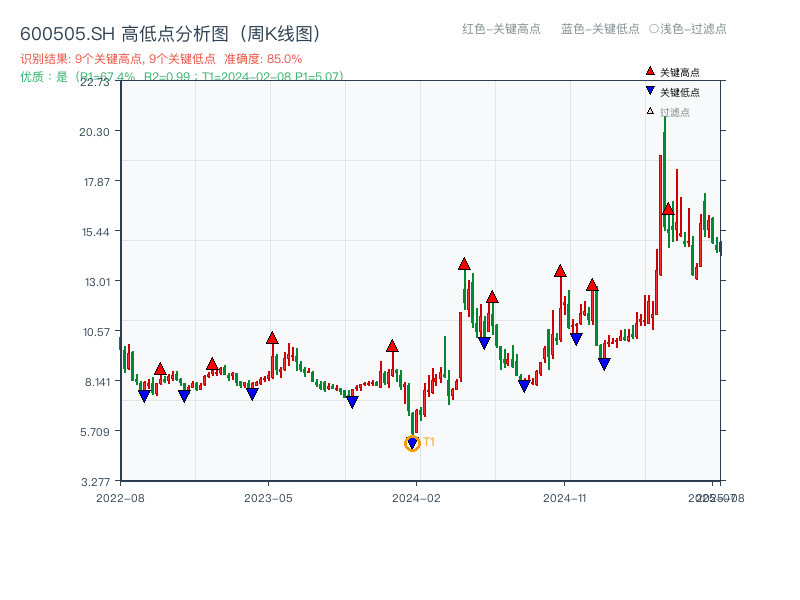The width and height of the screenshot is (800, 600).
Task: Click the red triangle above the 2023-05 high
Action: [272, 337]
